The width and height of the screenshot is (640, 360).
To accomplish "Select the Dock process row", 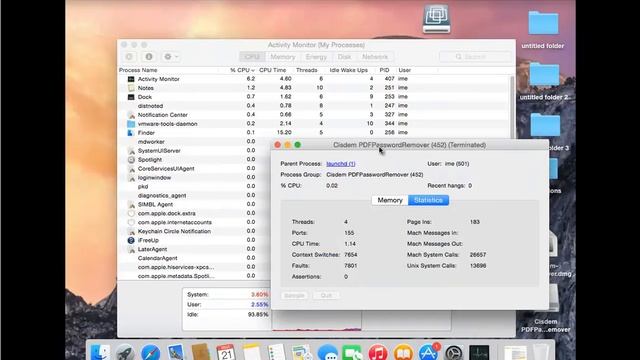I will point(313,97).
